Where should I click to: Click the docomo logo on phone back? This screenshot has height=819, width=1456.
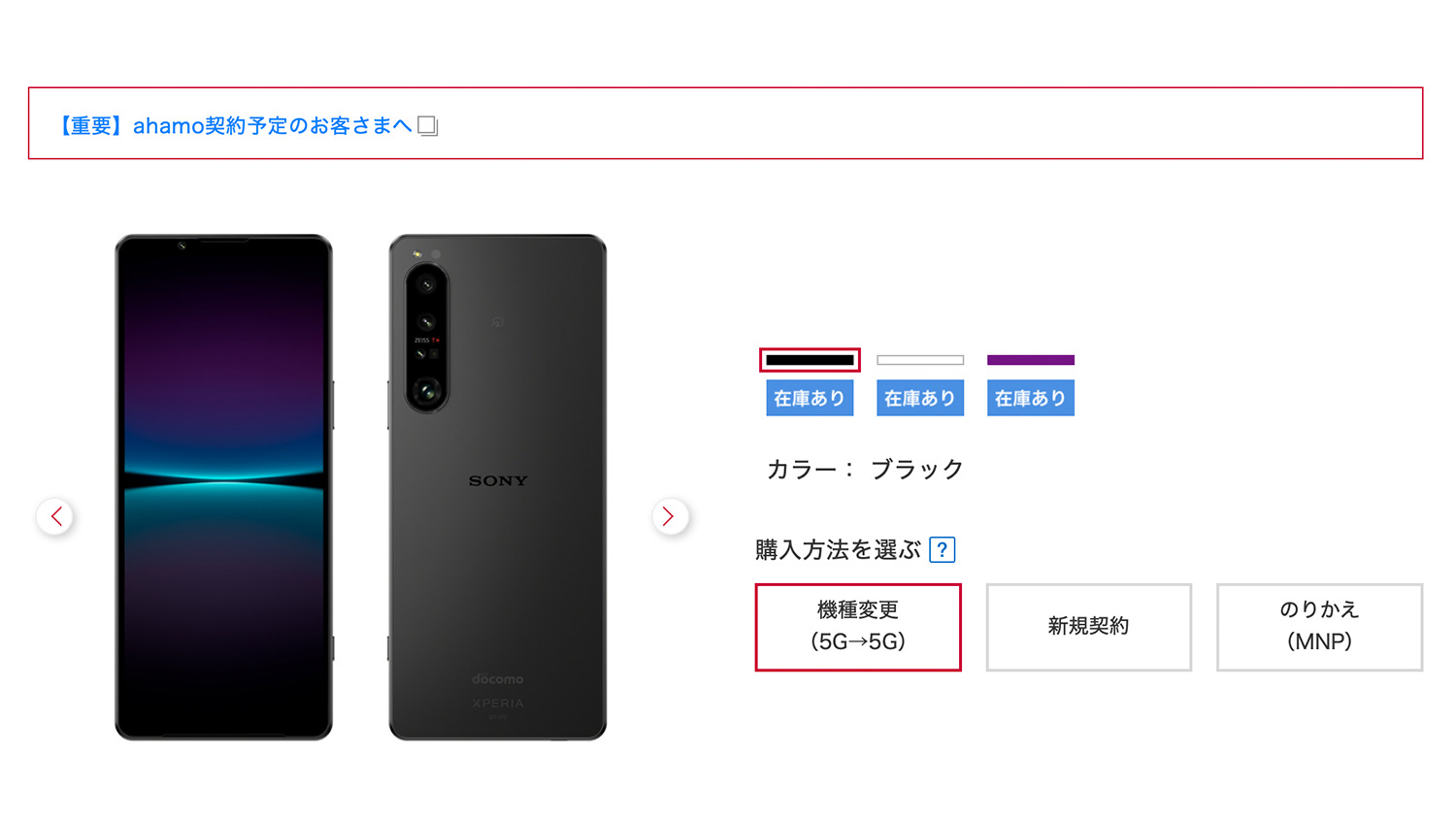point(498,679)
